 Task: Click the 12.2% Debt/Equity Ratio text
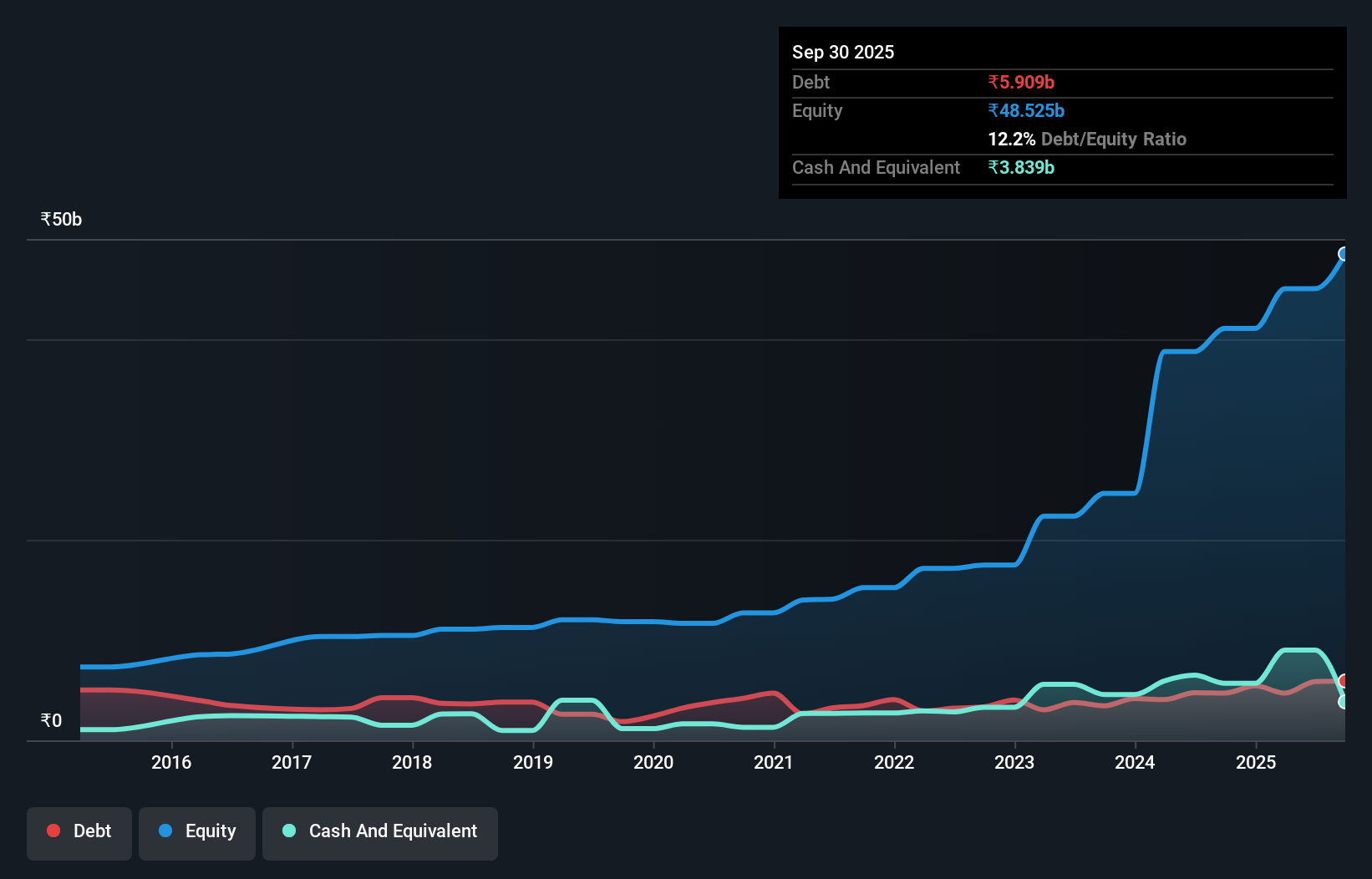click(1086, 139)
